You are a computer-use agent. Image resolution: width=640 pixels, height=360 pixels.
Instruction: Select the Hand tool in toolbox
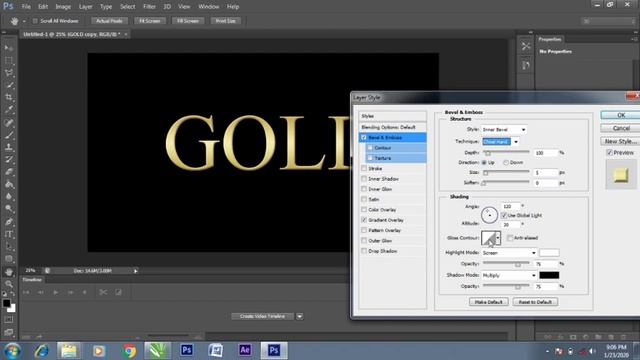[x=9, y=271]
